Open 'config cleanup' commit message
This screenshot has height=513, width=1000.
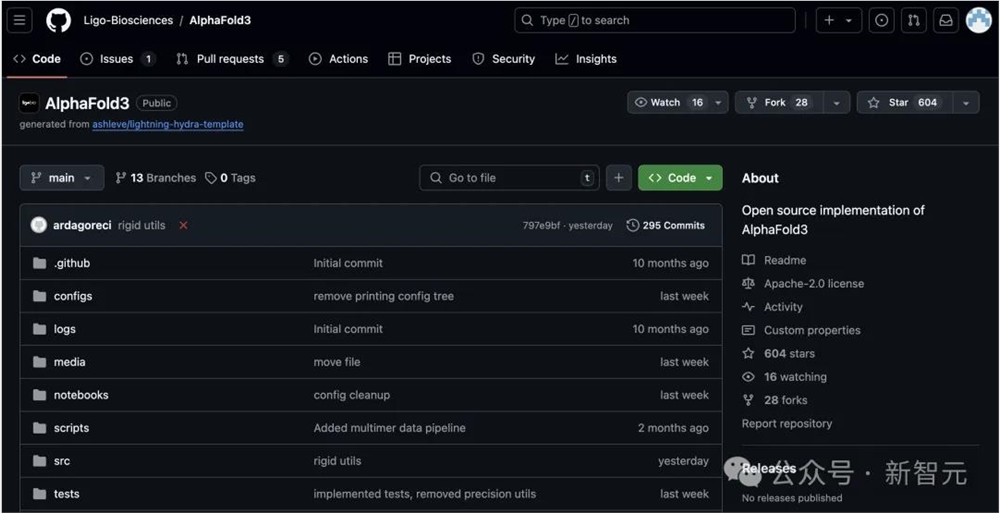point(351,395)
